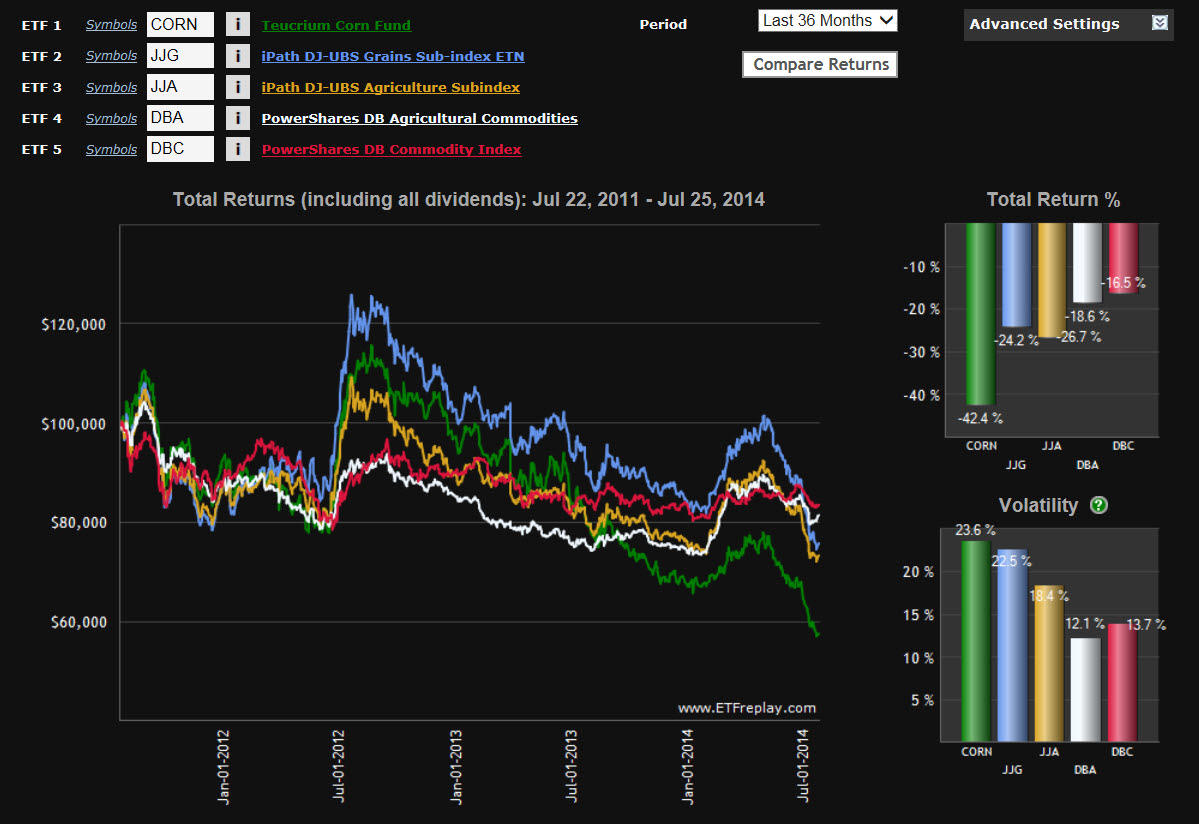Open iPath DJ-UBS Grains Sub-index ETN link

pos(392,57)
